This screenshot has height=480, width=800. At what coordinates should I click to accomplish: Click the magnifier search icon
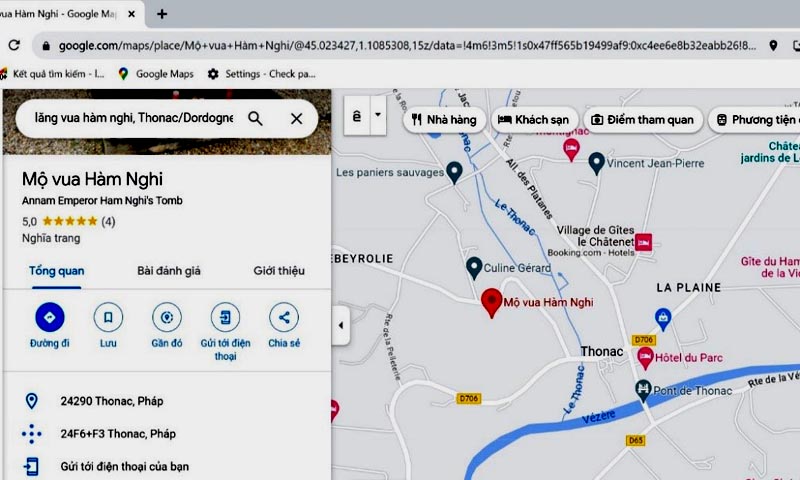[x=255, y=118]
